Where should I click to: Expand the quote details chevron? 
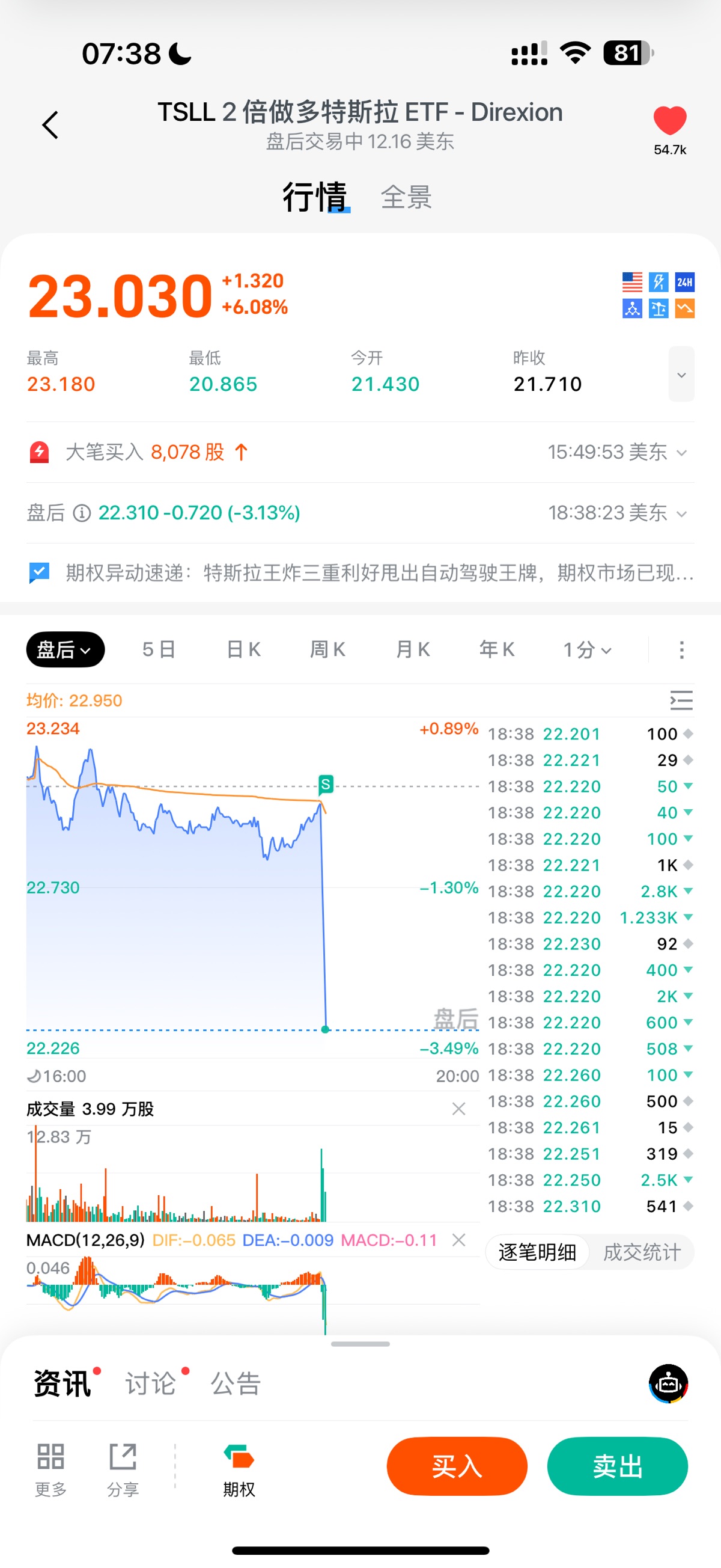681,375
